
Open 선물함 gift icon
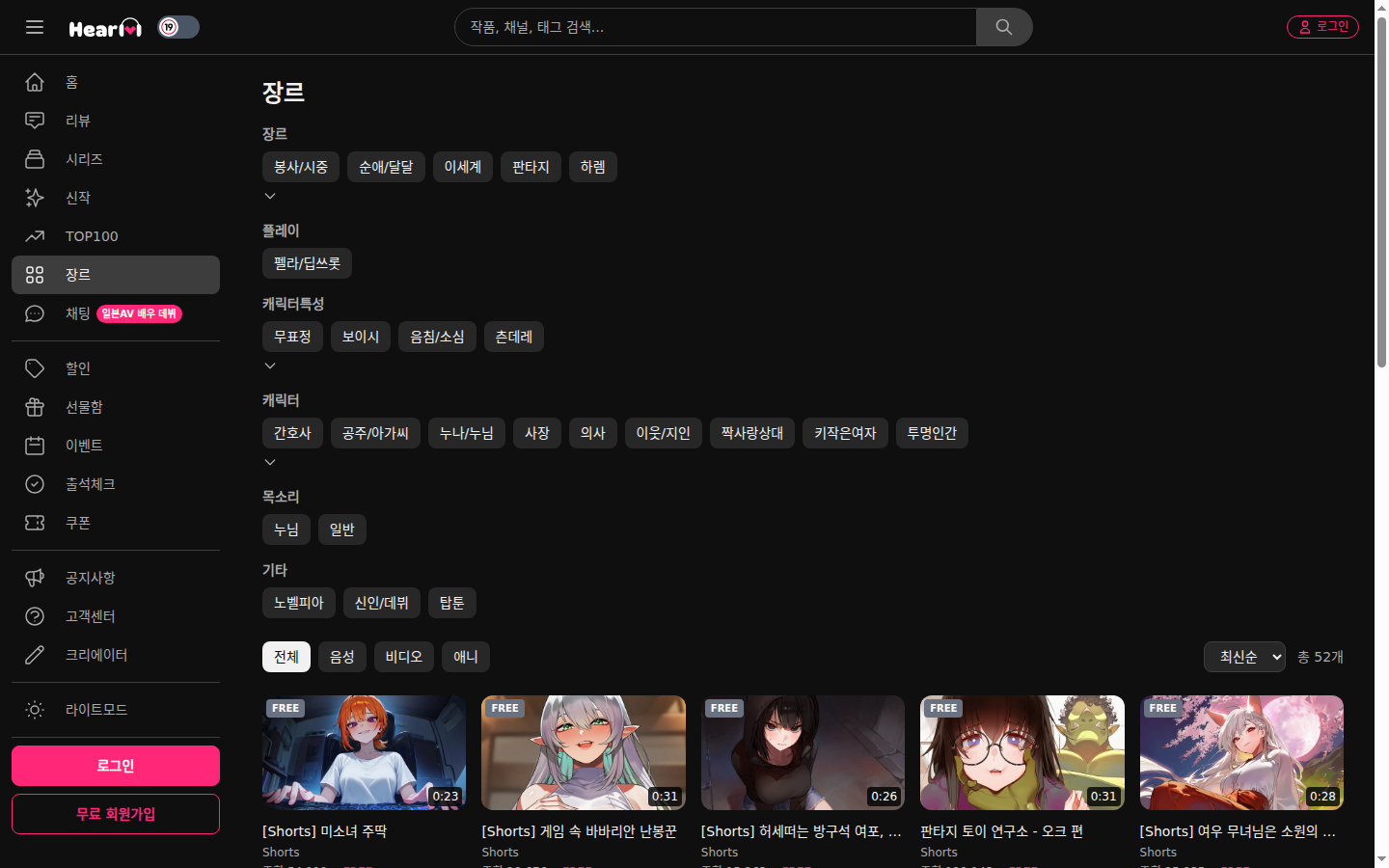point(35,407)
